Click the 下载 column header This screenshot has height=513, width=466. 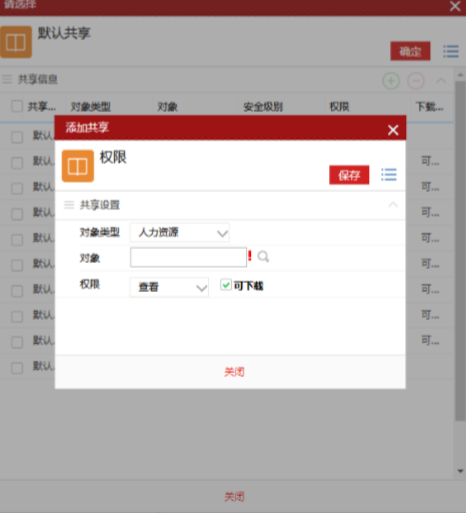(429, 107)
